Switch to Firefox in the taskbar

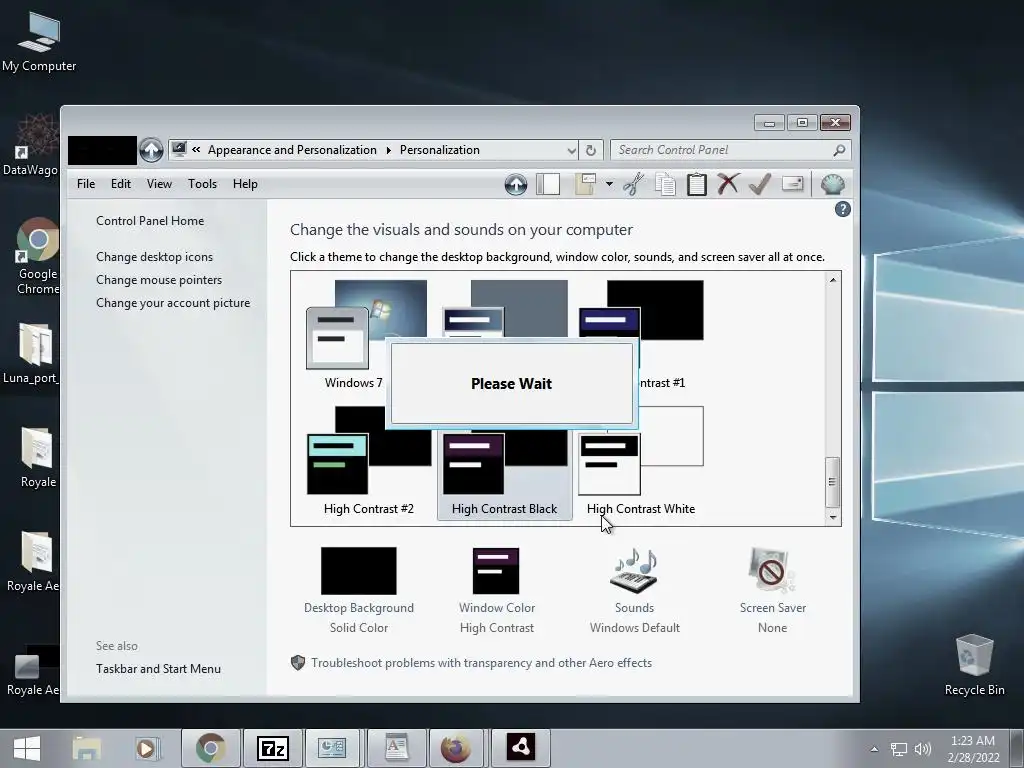[x=456, y=748]
